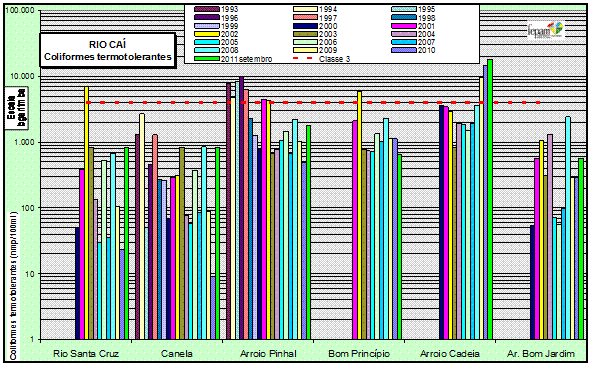Click the Classe 3 dashed legend entry
The width and height of the screenshot is (592, 367).
[322, 59]
